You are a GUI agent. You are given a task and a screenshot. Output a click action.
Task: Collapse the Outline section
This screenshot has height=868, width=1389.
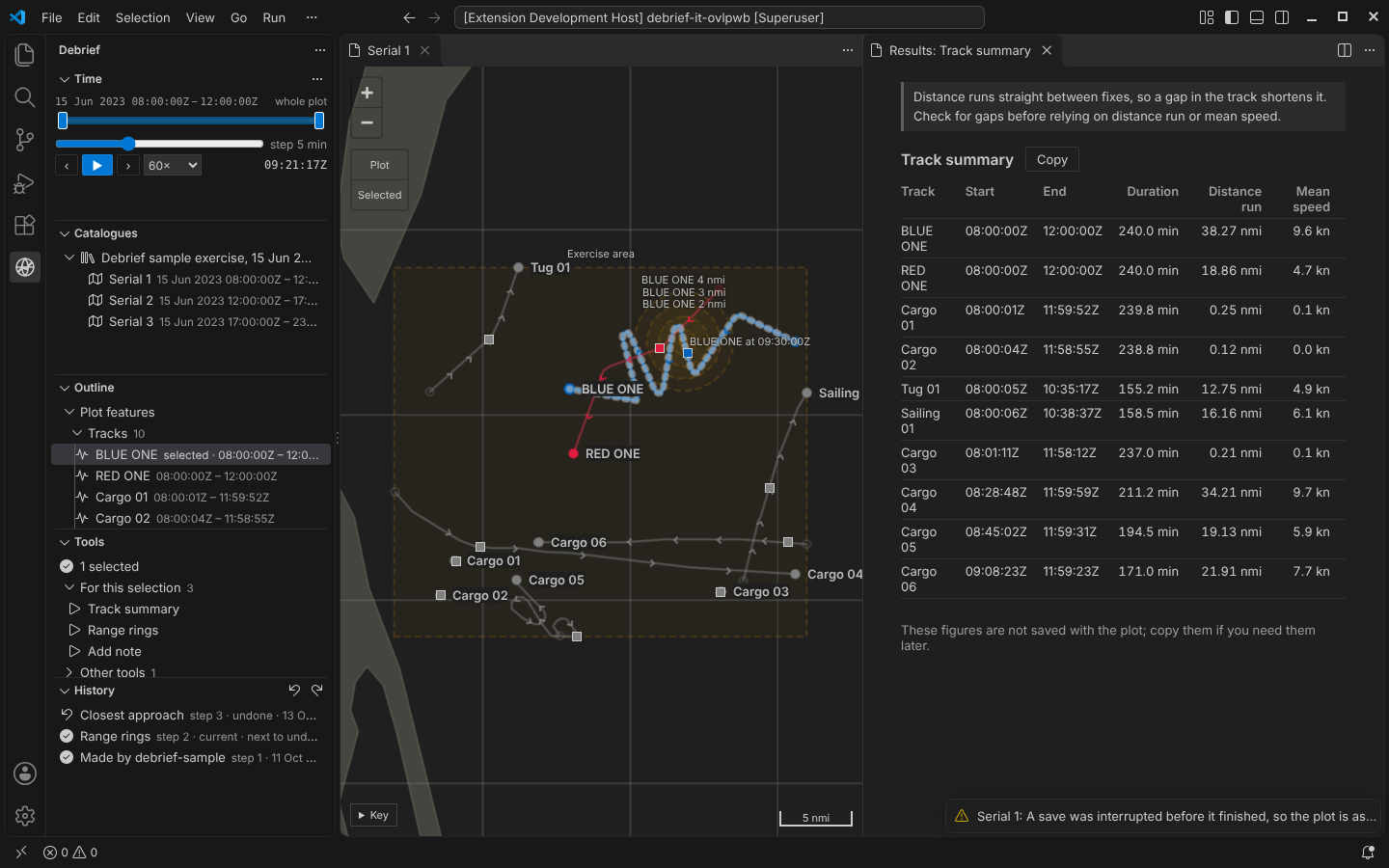[65, 388]
